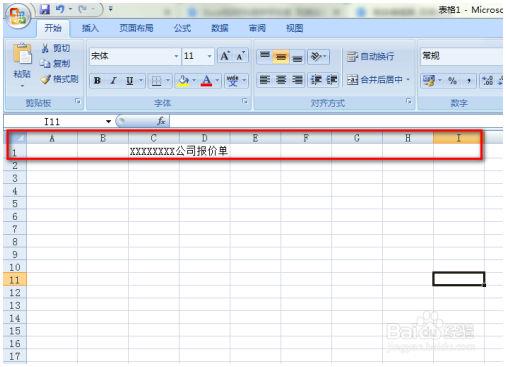This screenshot has height=367, width=506.
Task: Expand the Name Box dropdown arrow
Action: (108, 122)
